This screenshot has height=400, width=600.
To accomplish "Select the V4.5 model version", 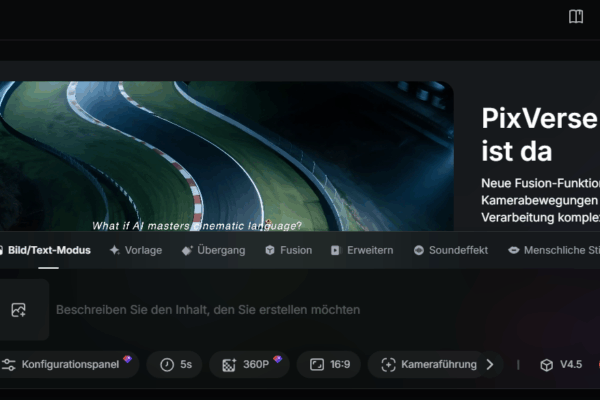I will tap(561, 364).
